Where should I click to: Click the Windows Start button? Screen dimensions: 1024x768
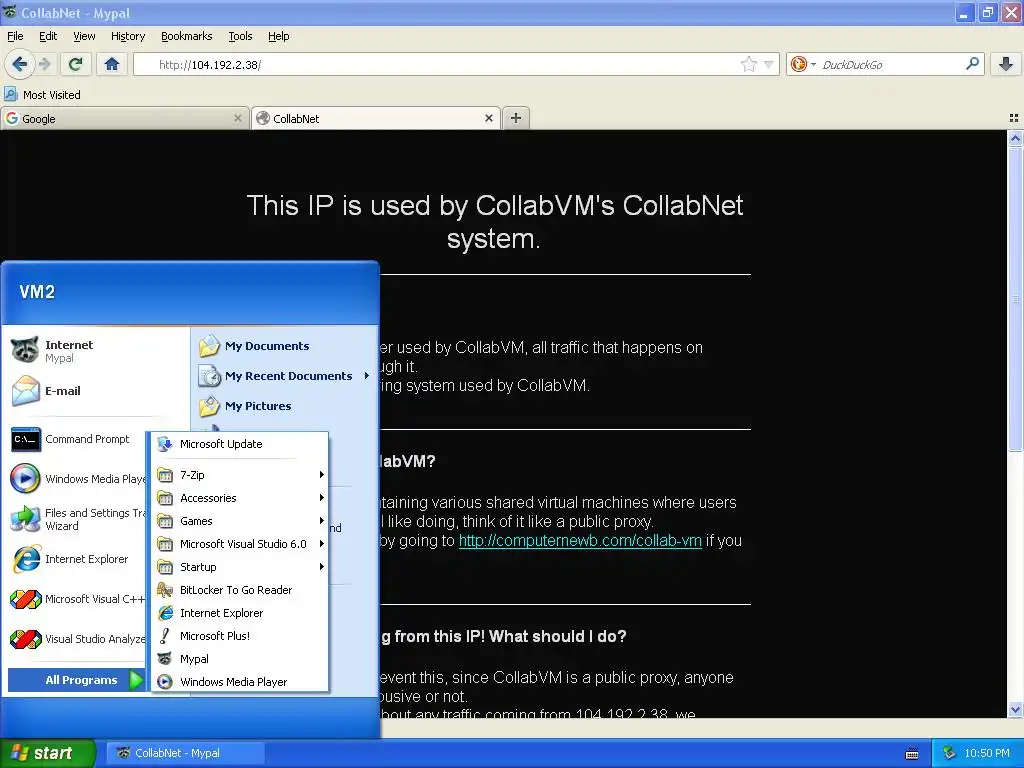click(x=47, y=753)
